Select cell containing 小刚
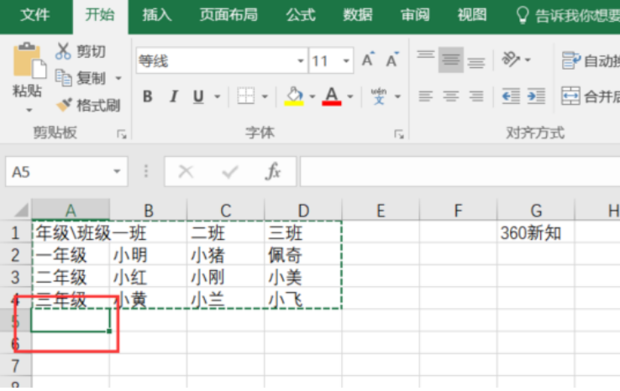Screen dimensions: 620x391 click(225, 277)
